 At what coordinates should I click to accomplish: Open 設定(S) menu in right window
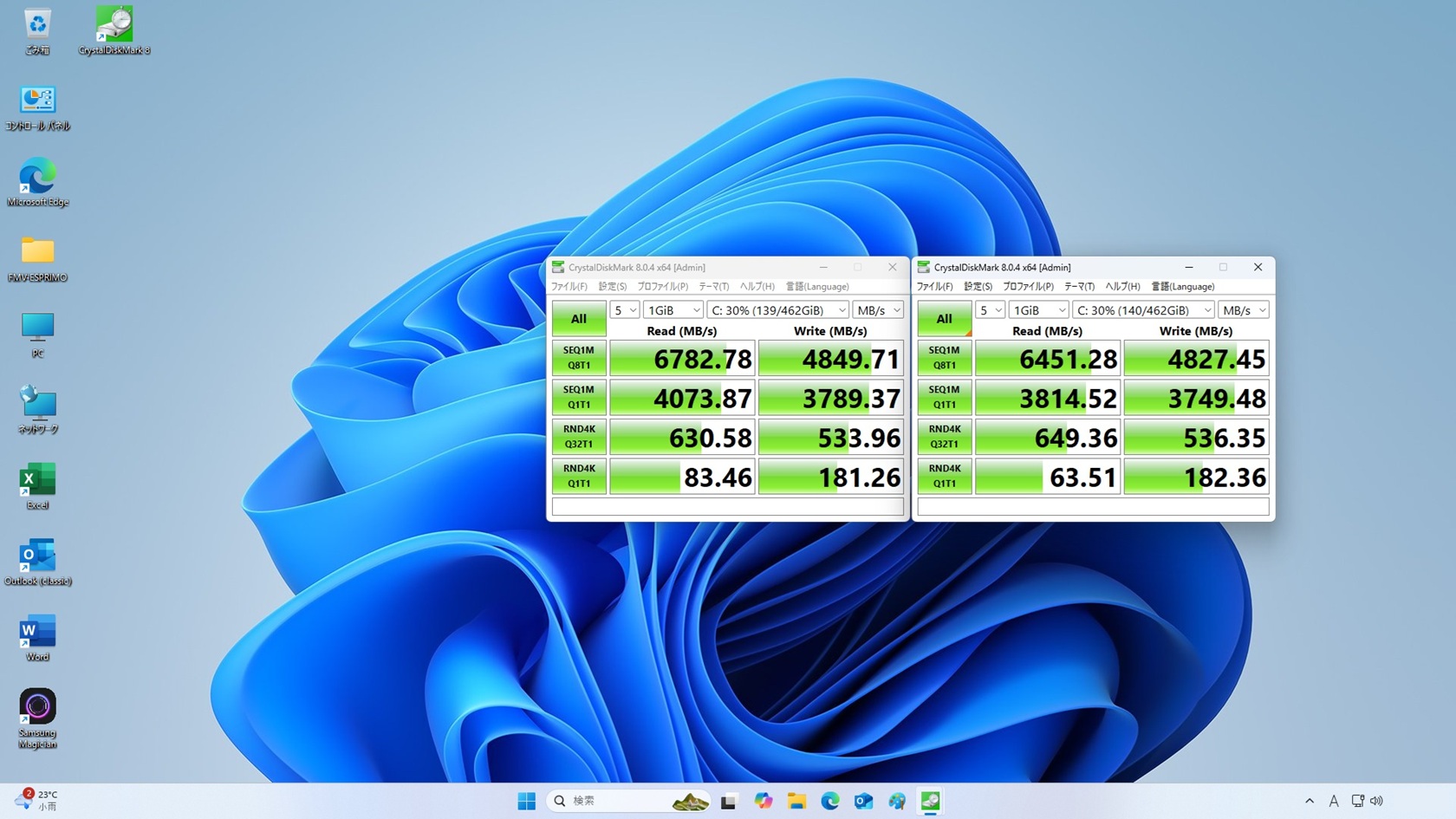[978, 286]
